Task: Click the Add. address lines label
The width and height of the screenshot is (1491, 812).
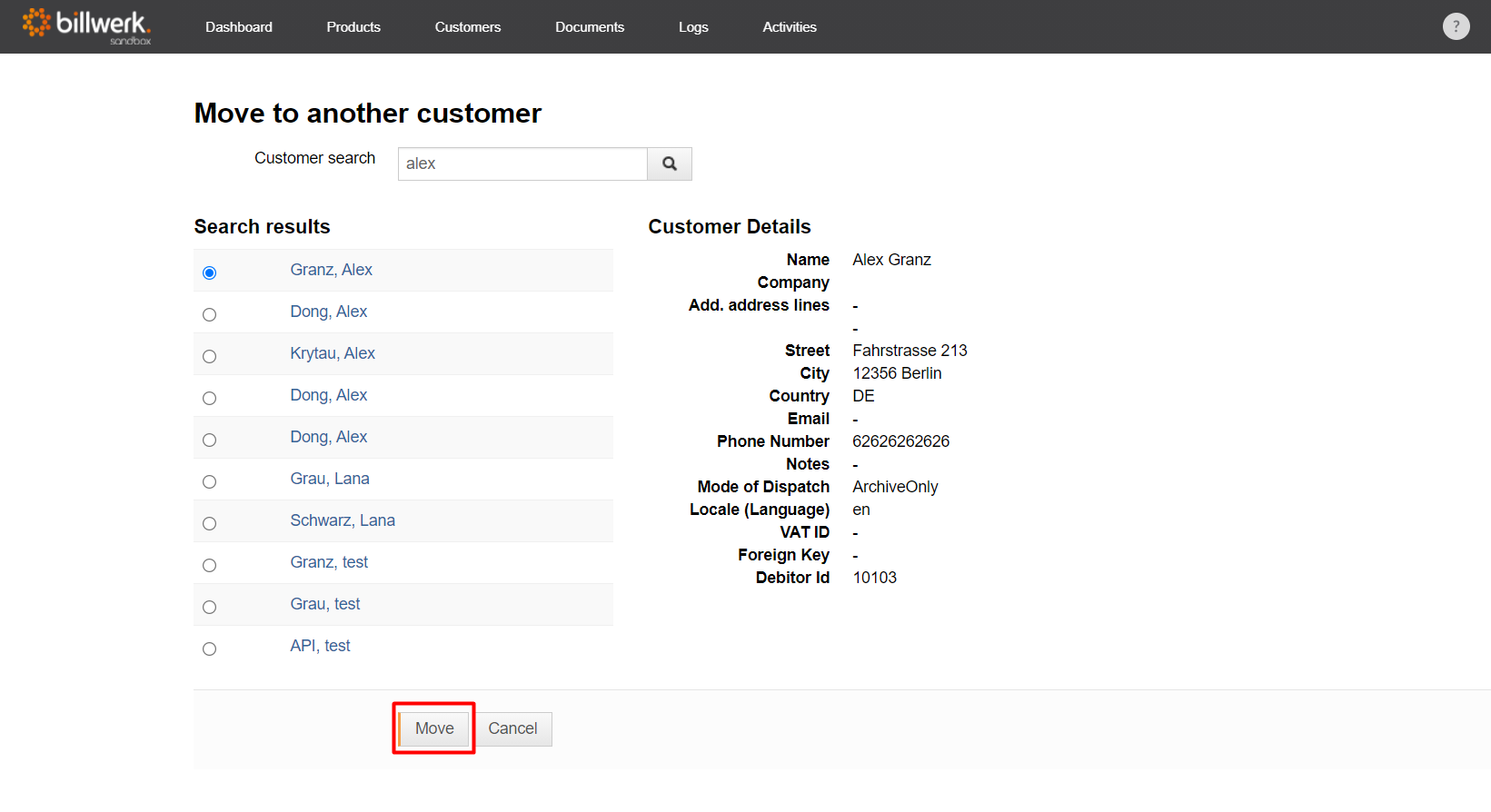Action: click(x=759, y=305)
